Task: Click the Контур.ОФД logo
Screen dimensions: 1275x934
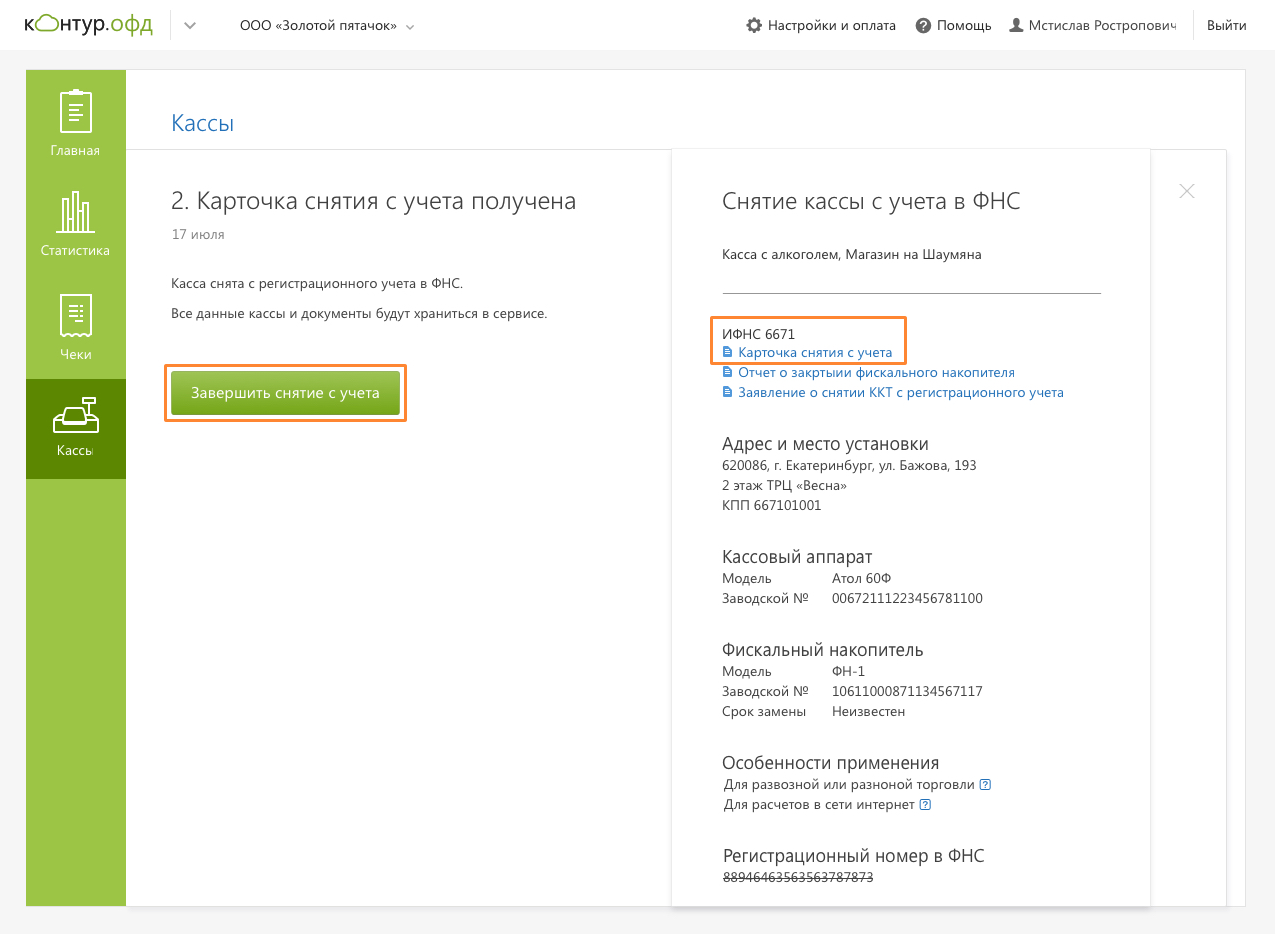Action: 88,25
